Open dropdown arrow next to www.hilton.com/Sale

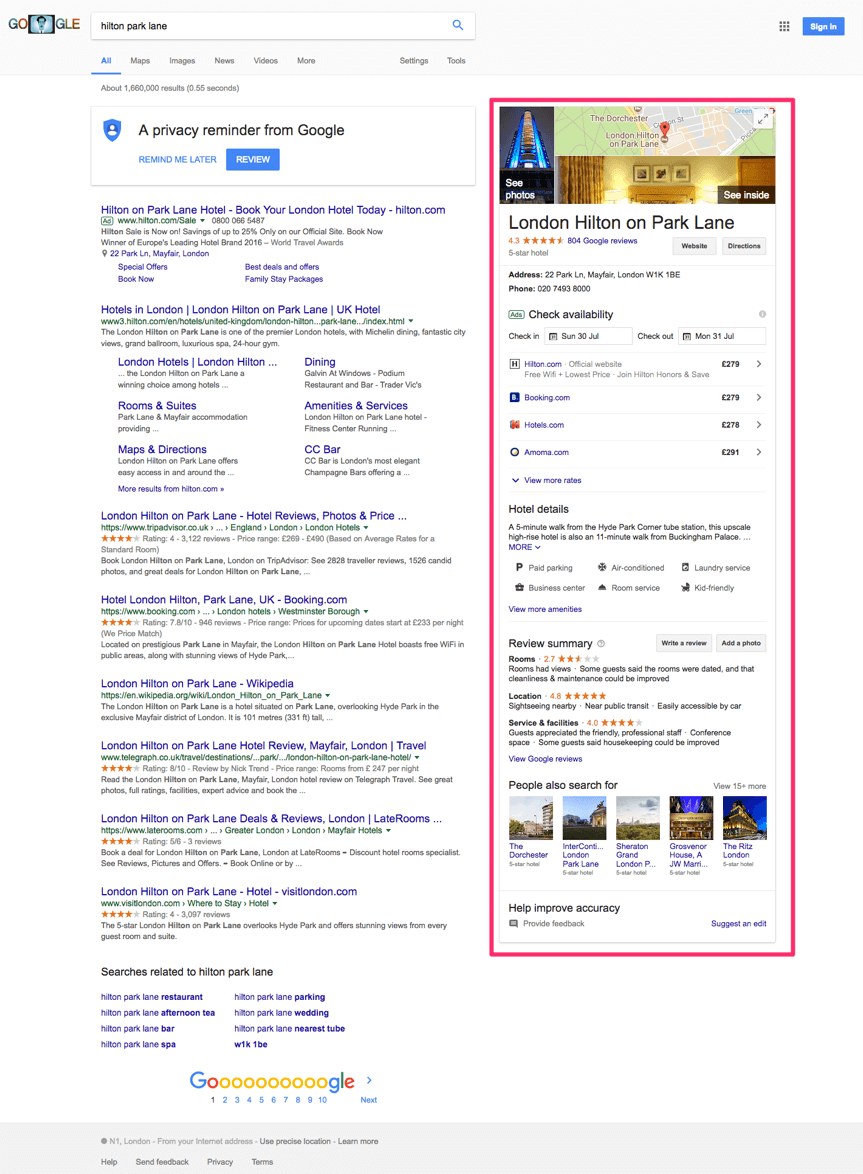click(202, 221)
